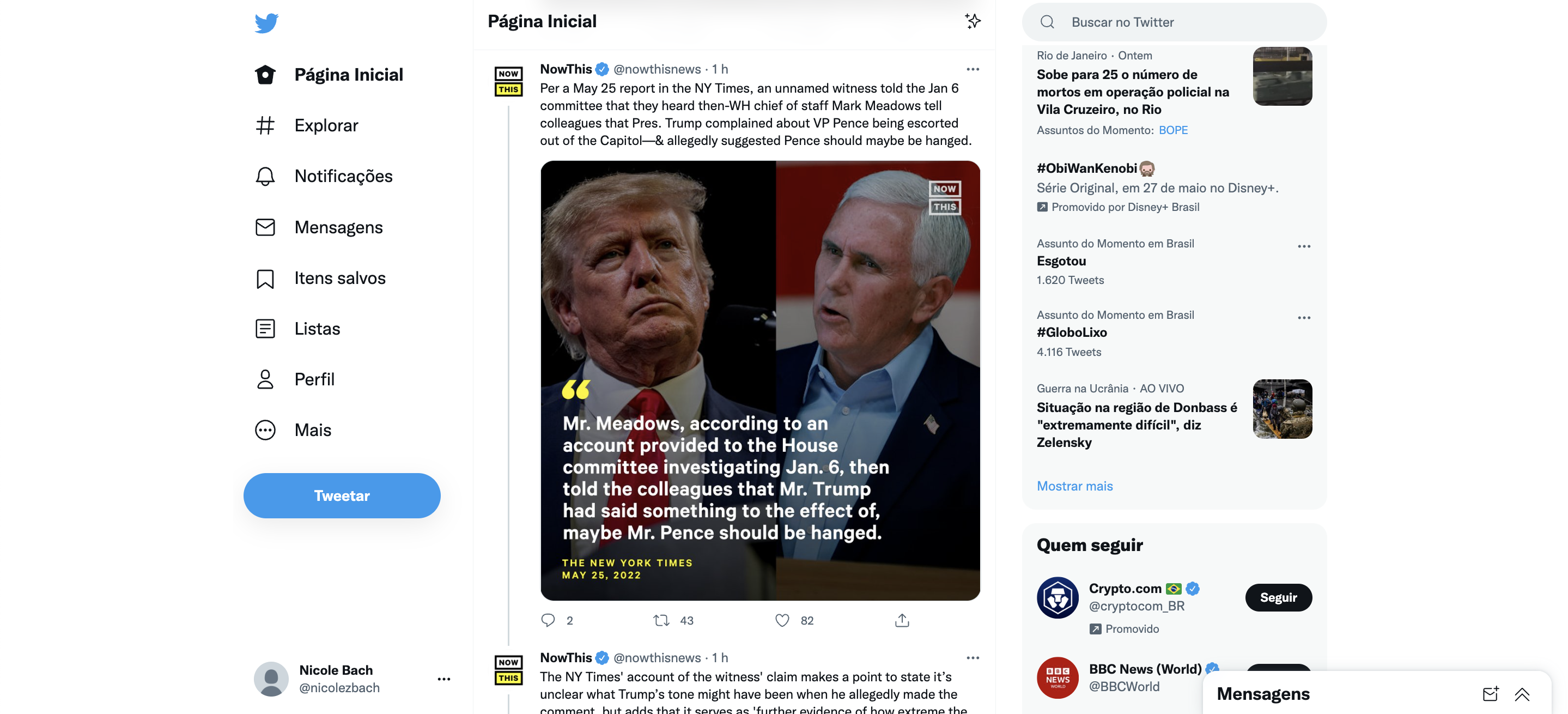The height and width of the screenshot is (714, 1568).
Task: Click the Twitter bird logo
Action: [266, 23]
